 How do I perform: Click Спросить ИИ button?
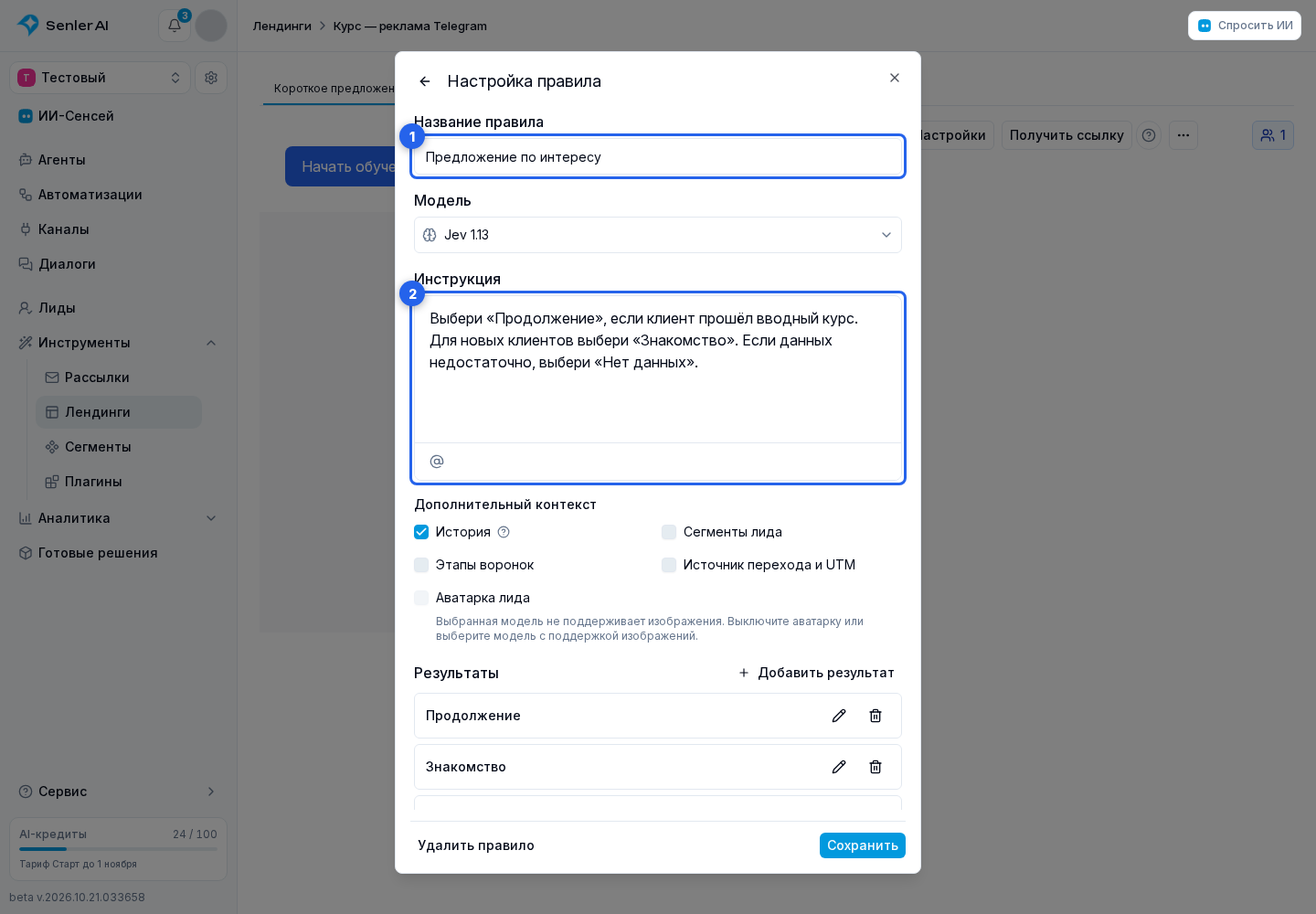[x=1245, y=26]
